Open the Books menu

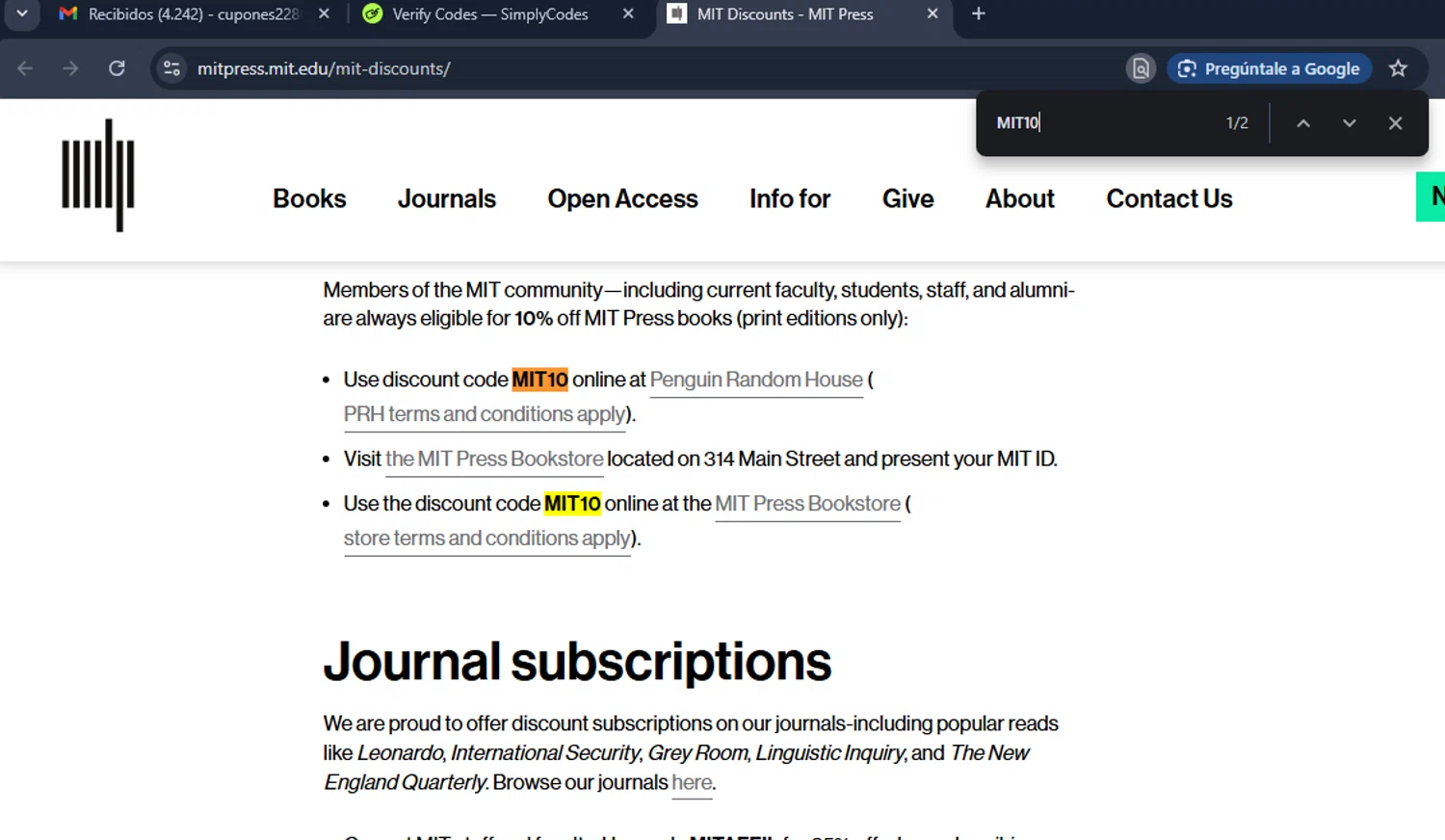(309, 198)
